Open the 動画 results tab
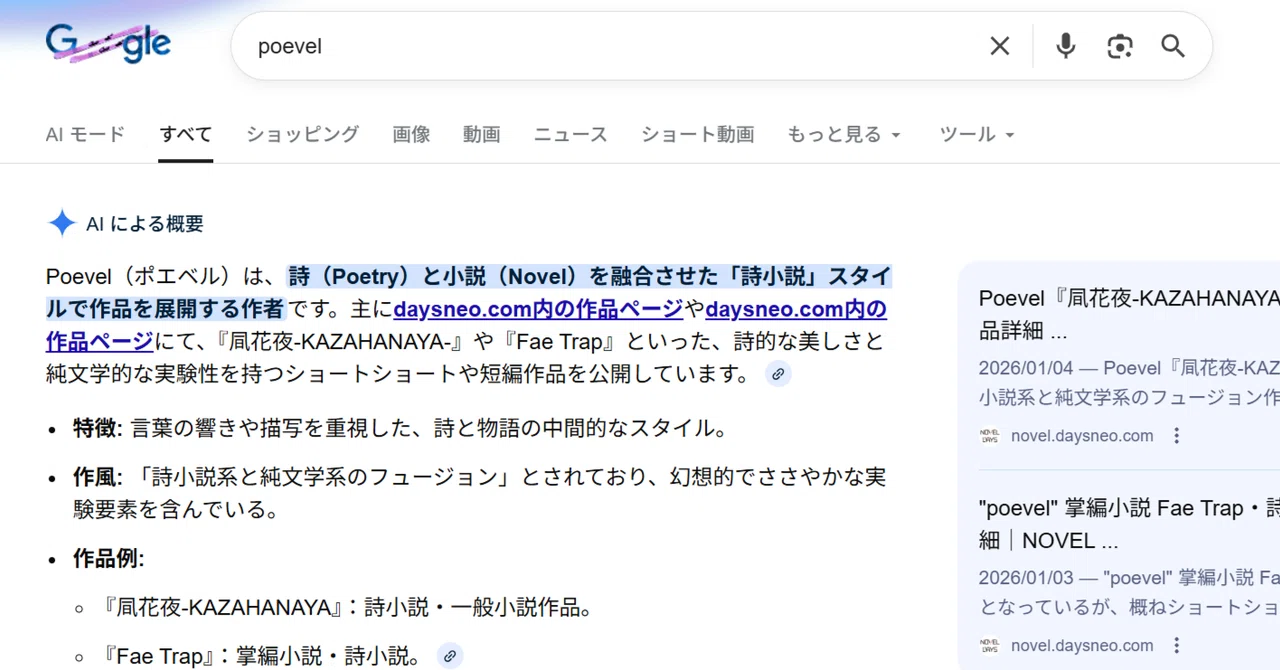This screenshot has height=670, width=1280. [482, 134]
